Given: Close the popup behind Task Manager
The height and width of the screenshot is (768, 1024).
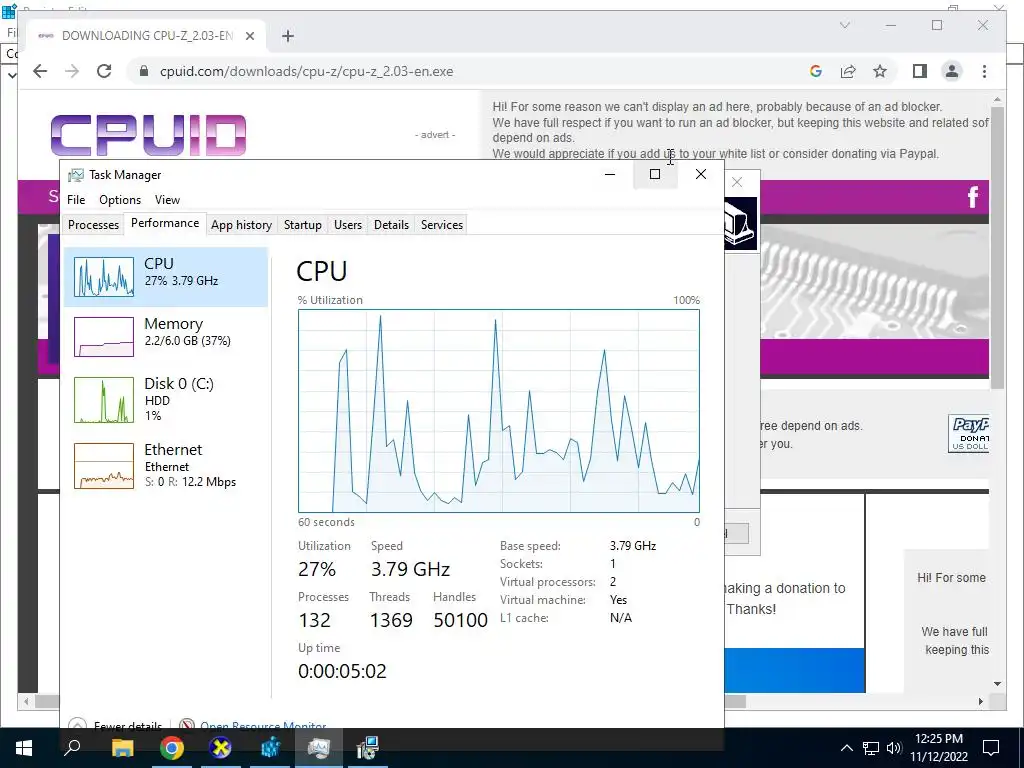Looking at the screenshot, I should 737,182.
